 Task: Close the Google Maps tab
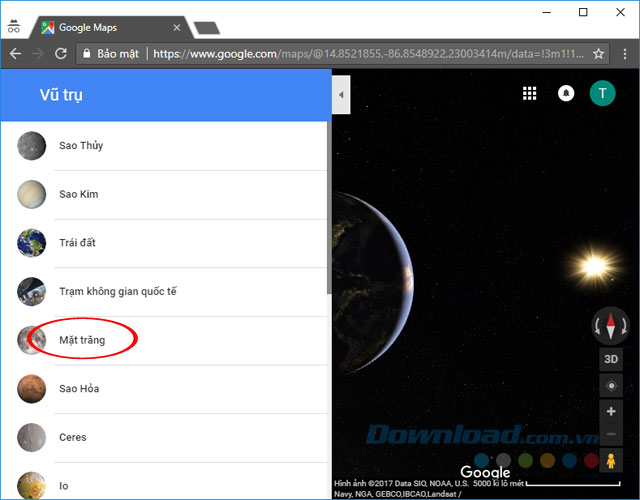[x=177, y=28]
